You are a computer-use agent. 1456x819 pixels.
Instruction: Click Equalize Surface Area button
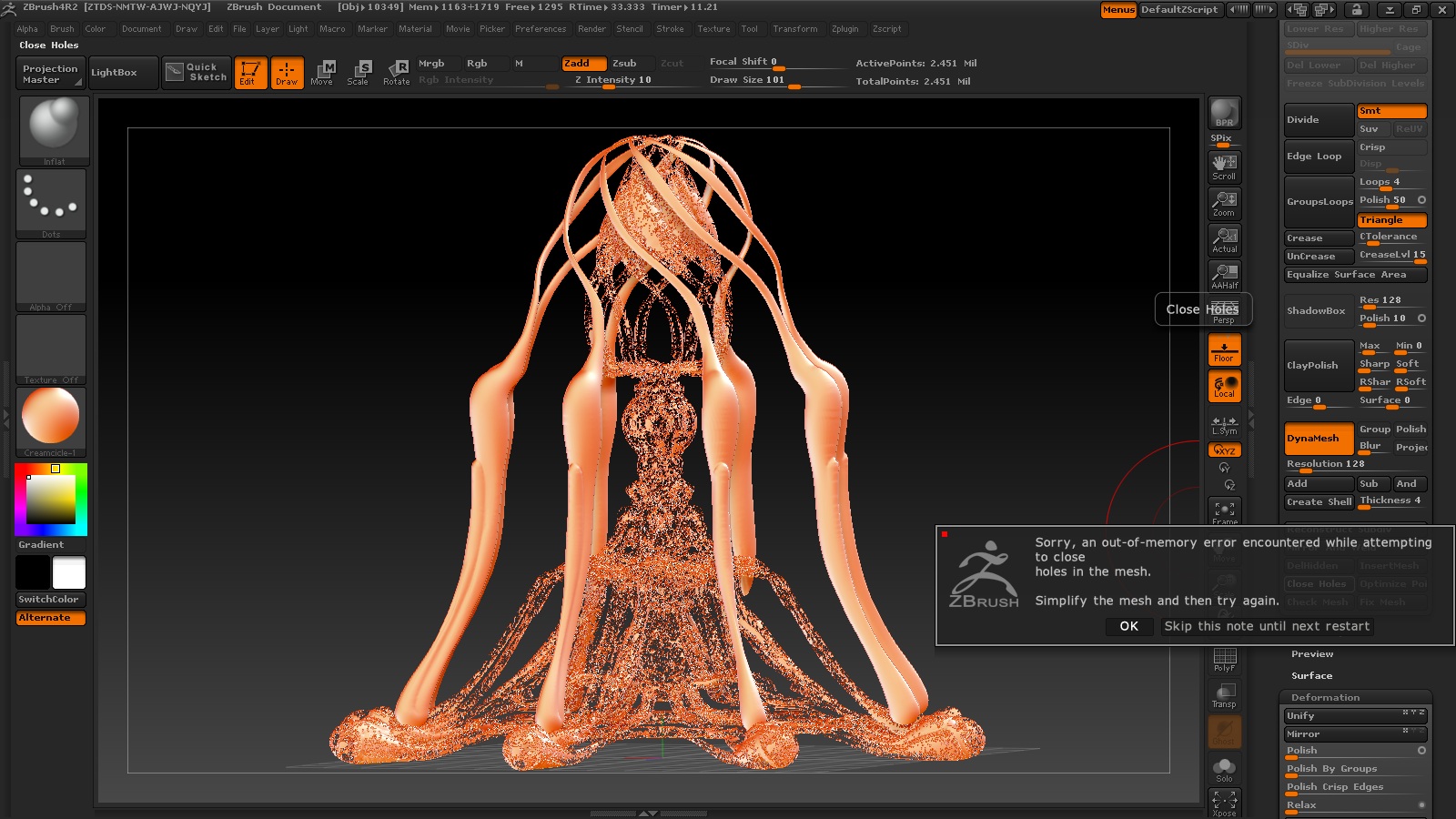pyautogui.click(x=1355, y=275)
